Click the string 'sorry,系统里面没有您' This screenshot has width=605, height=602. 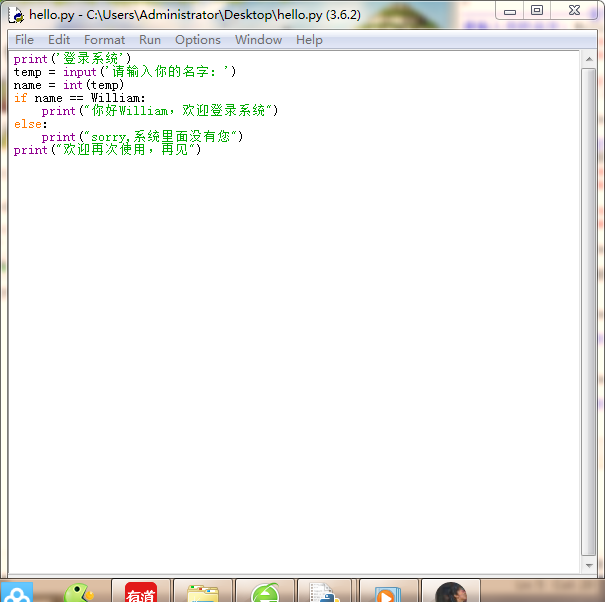(x=160, y=137)
